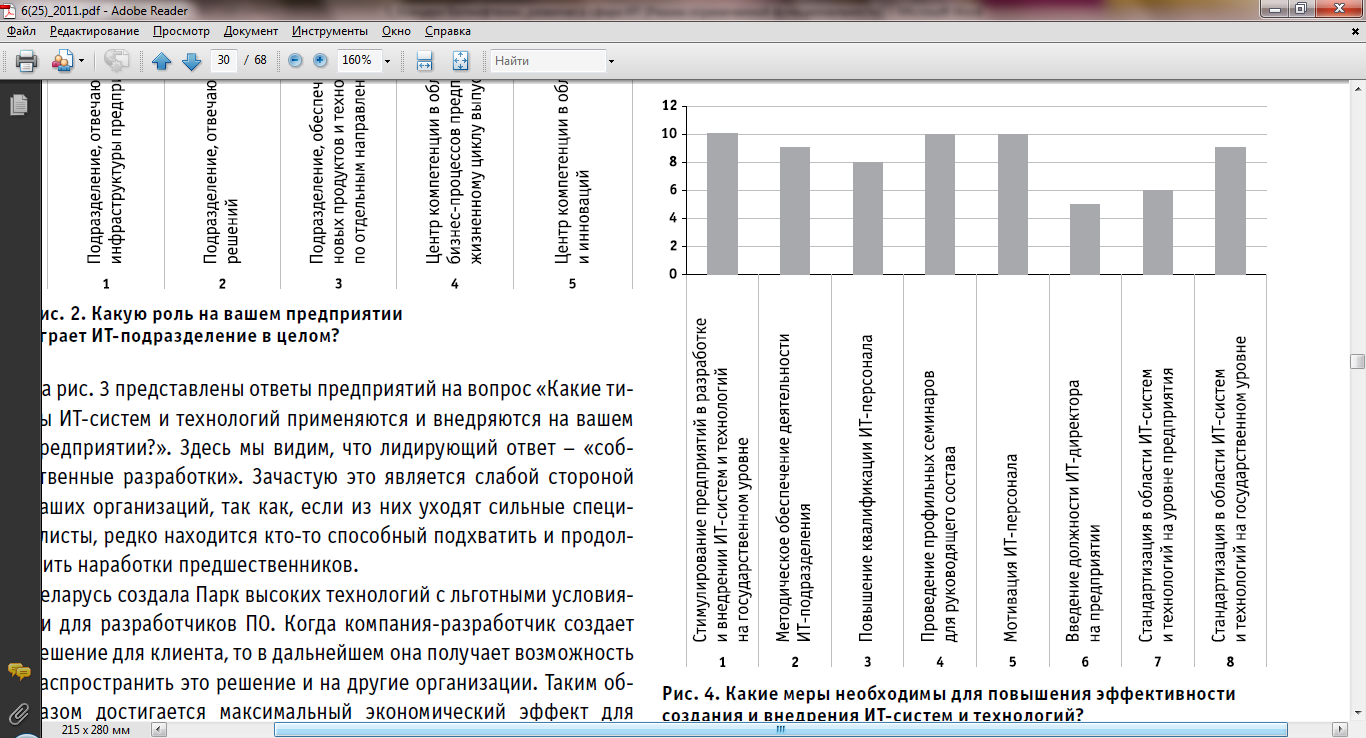Screen dimensions: 1366x738
Task: Minimize the Adobe Reader window
Action: [x=1273, y=8]
